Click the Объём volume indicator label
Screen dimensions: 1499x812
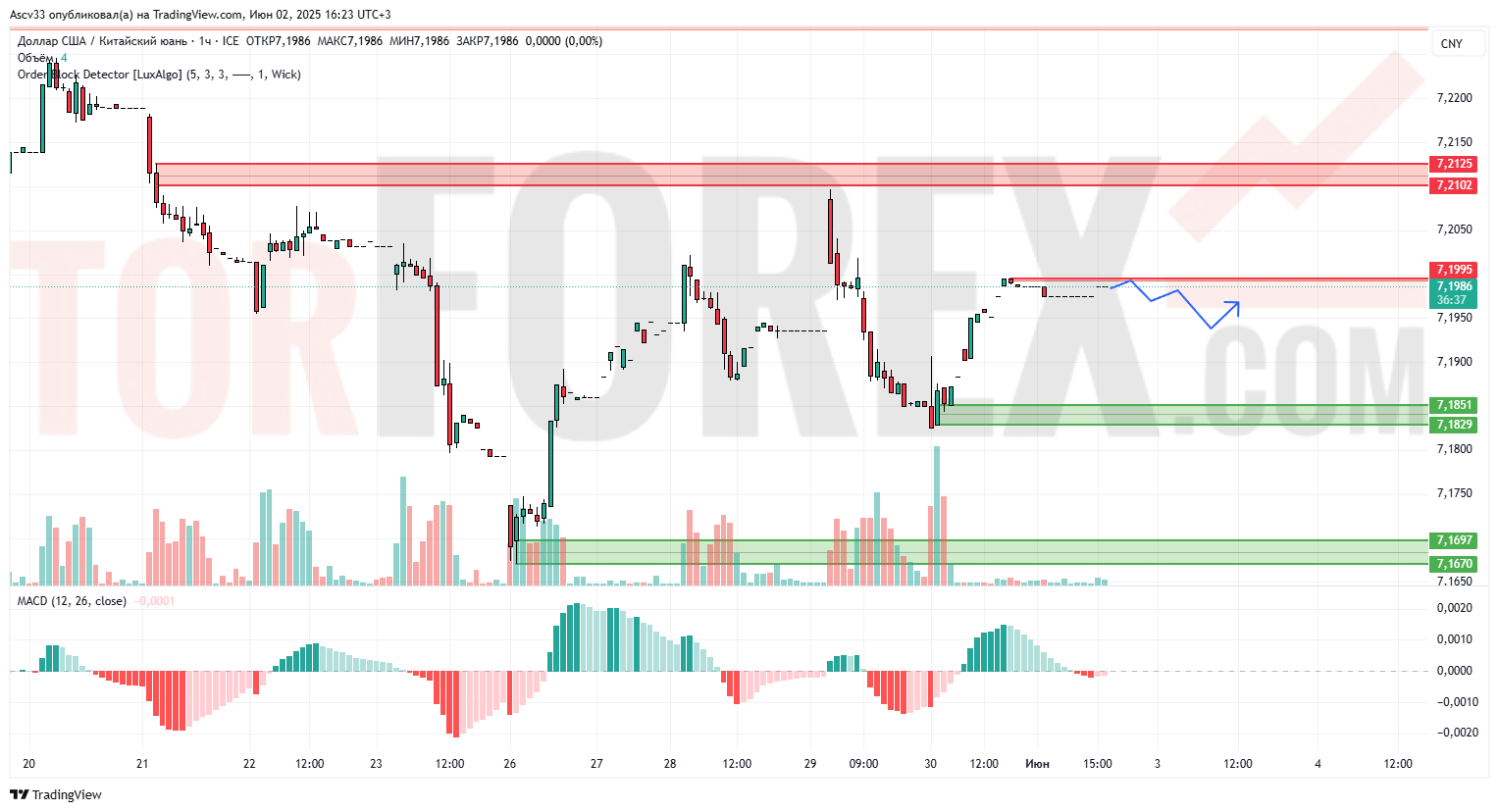(x=37, y=58)
